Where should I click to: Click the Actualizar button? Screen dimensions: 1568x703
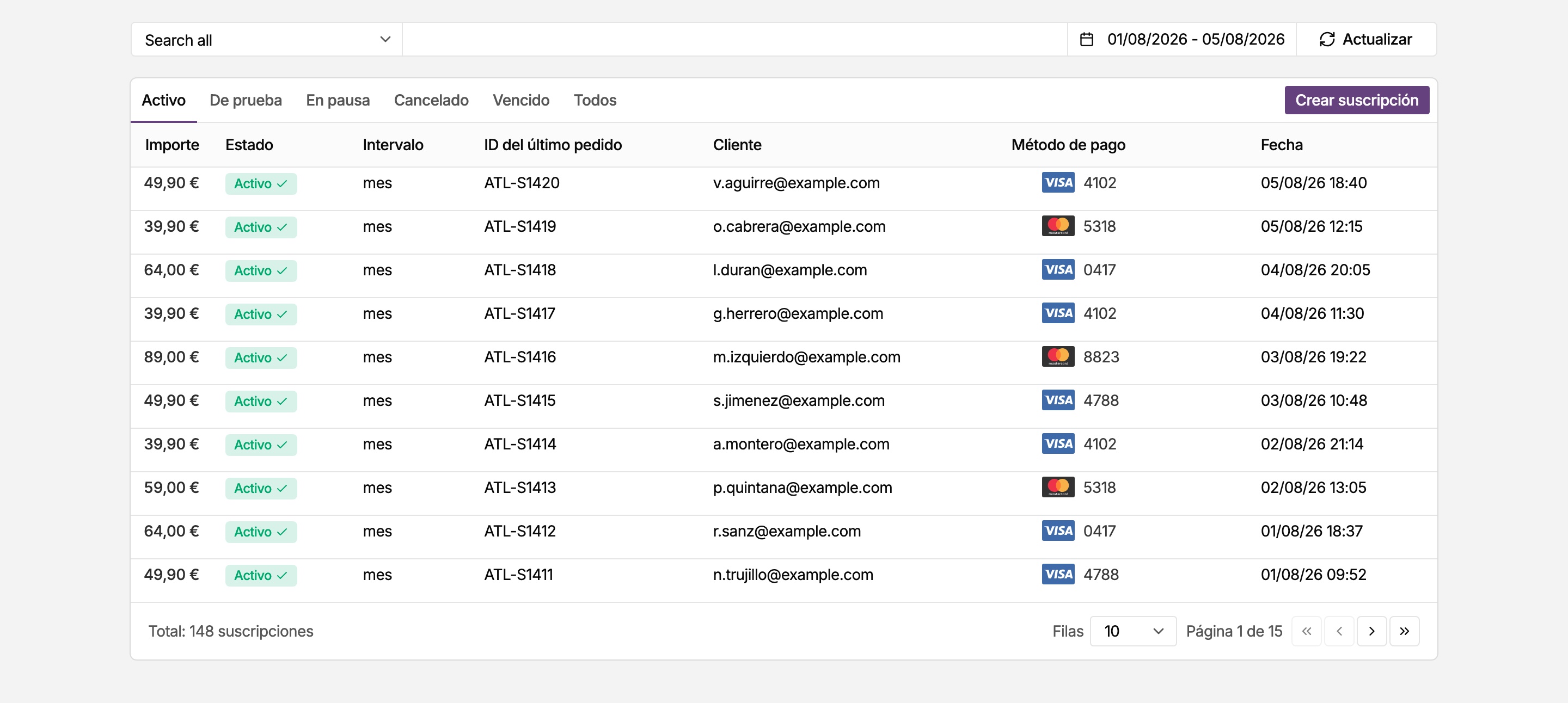click(1366, 40)
